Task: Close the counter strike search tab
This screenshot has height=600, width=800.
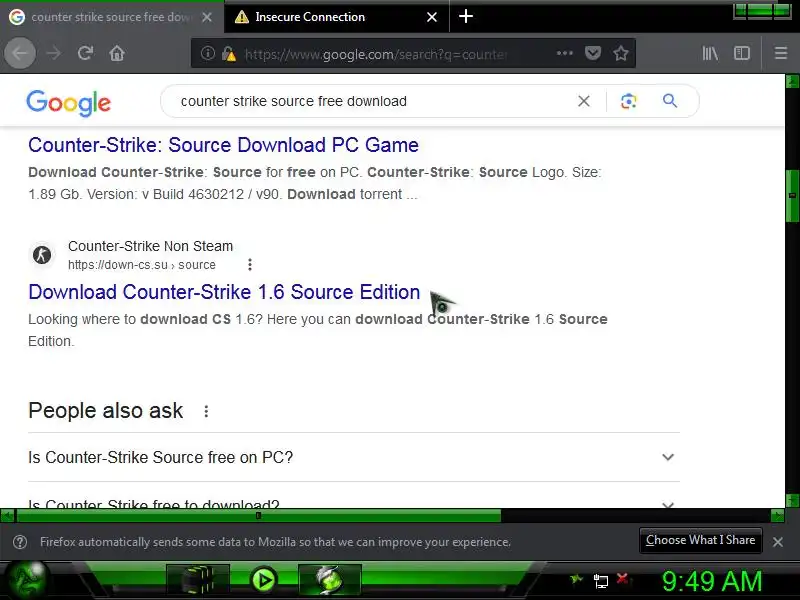Action: pos(207,17)
